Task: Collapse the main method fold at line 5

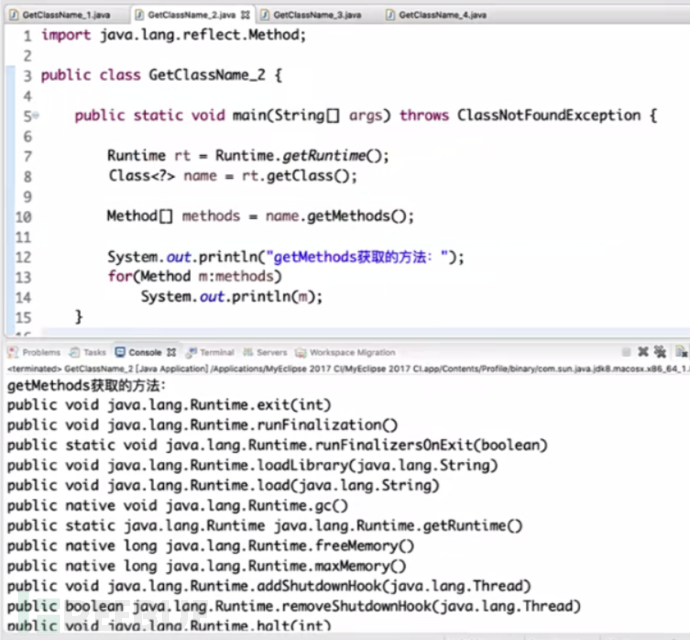Action: click(x=36, y=116)
